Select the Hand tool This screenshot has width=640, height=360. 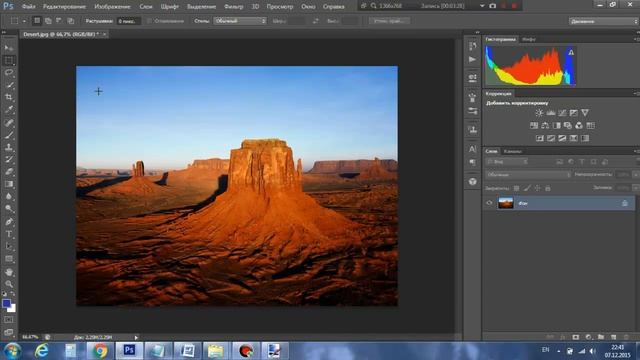click(9, 272)
